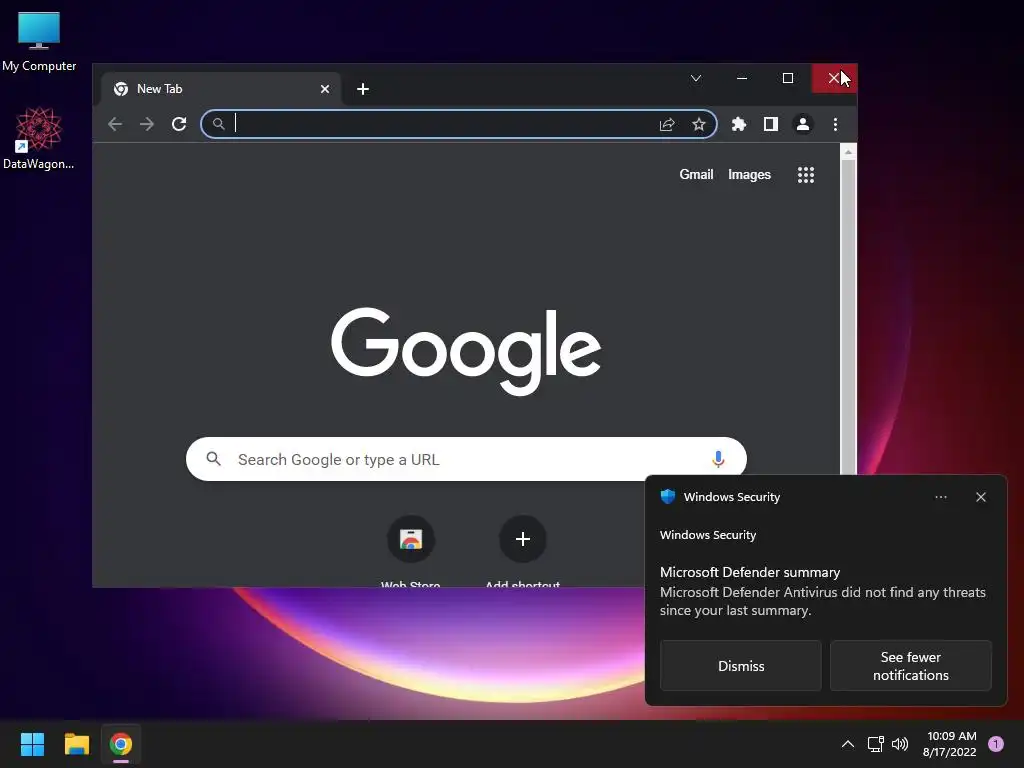Expand the tab search chevron
Screen dimensions: 1024x768
pyautogui.click(x=696, y=78)
